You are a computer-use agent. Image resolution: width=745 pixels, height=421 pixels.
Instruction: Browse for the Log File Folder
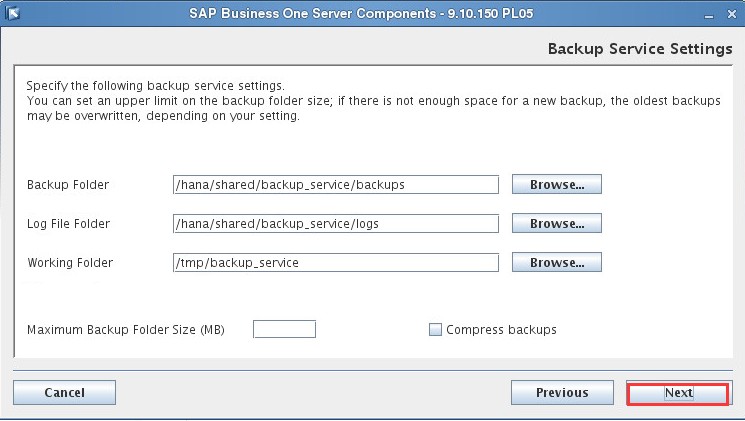(557, 223)
